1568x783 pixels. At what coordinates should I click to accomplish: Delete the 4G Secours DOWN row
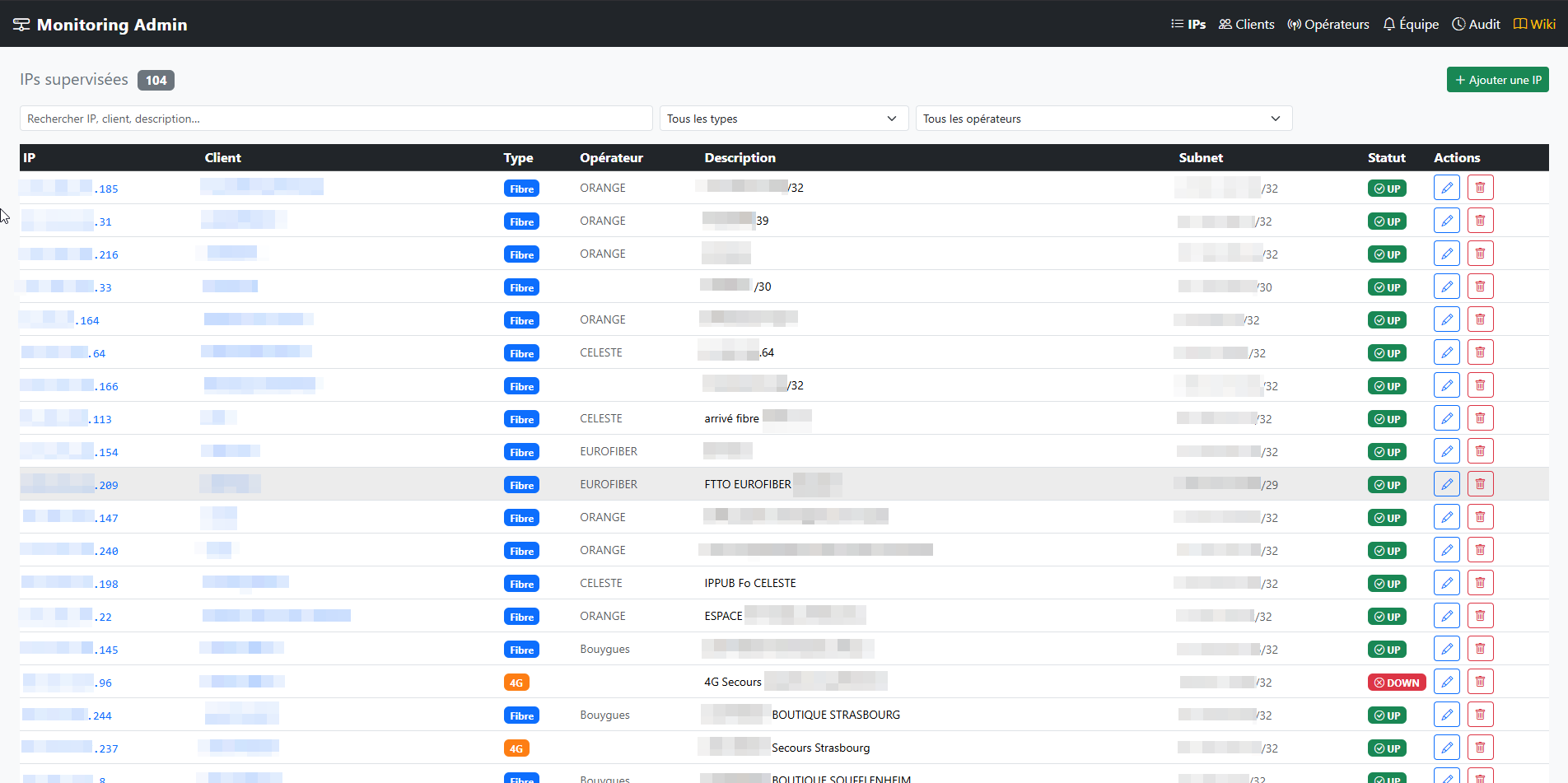[1480, 682]
